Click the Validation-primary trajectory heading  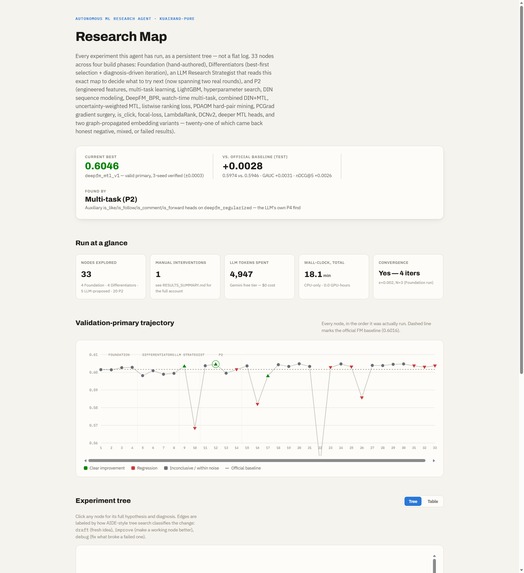(x=125, y=323)
